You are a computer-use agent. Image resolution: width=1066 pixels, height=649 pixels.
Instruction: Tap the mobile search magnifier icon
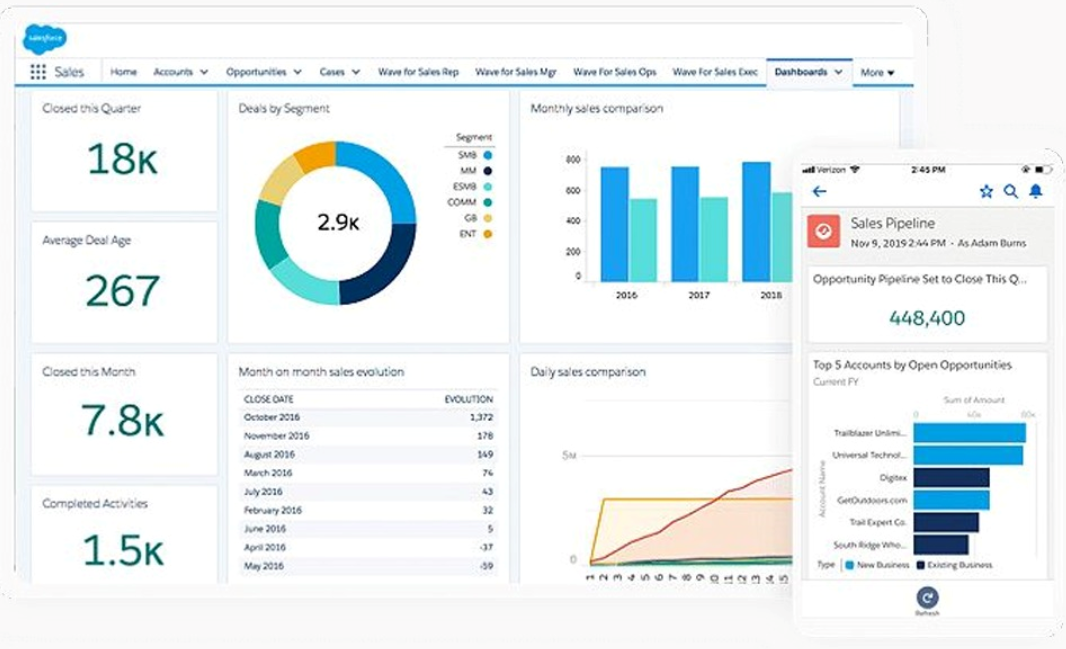coord(1010,191)
